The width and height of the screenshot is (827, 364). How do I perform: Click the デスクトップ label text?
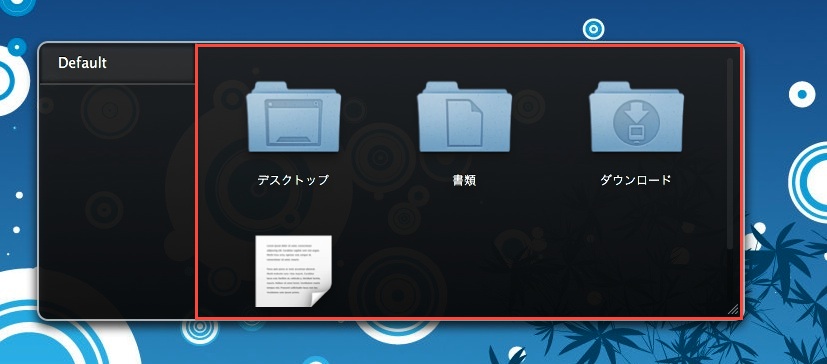293,180
